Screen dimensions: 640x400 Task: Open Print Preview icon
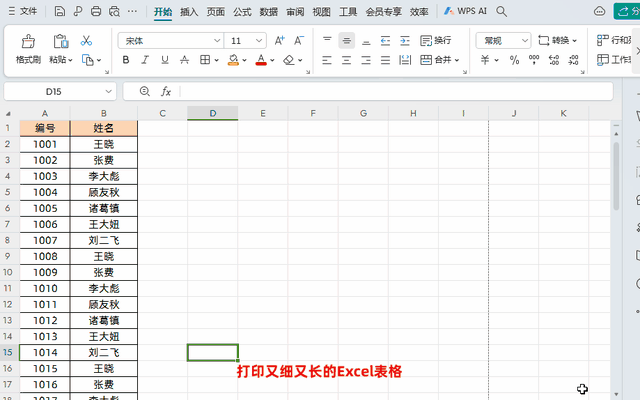point(114,11)
